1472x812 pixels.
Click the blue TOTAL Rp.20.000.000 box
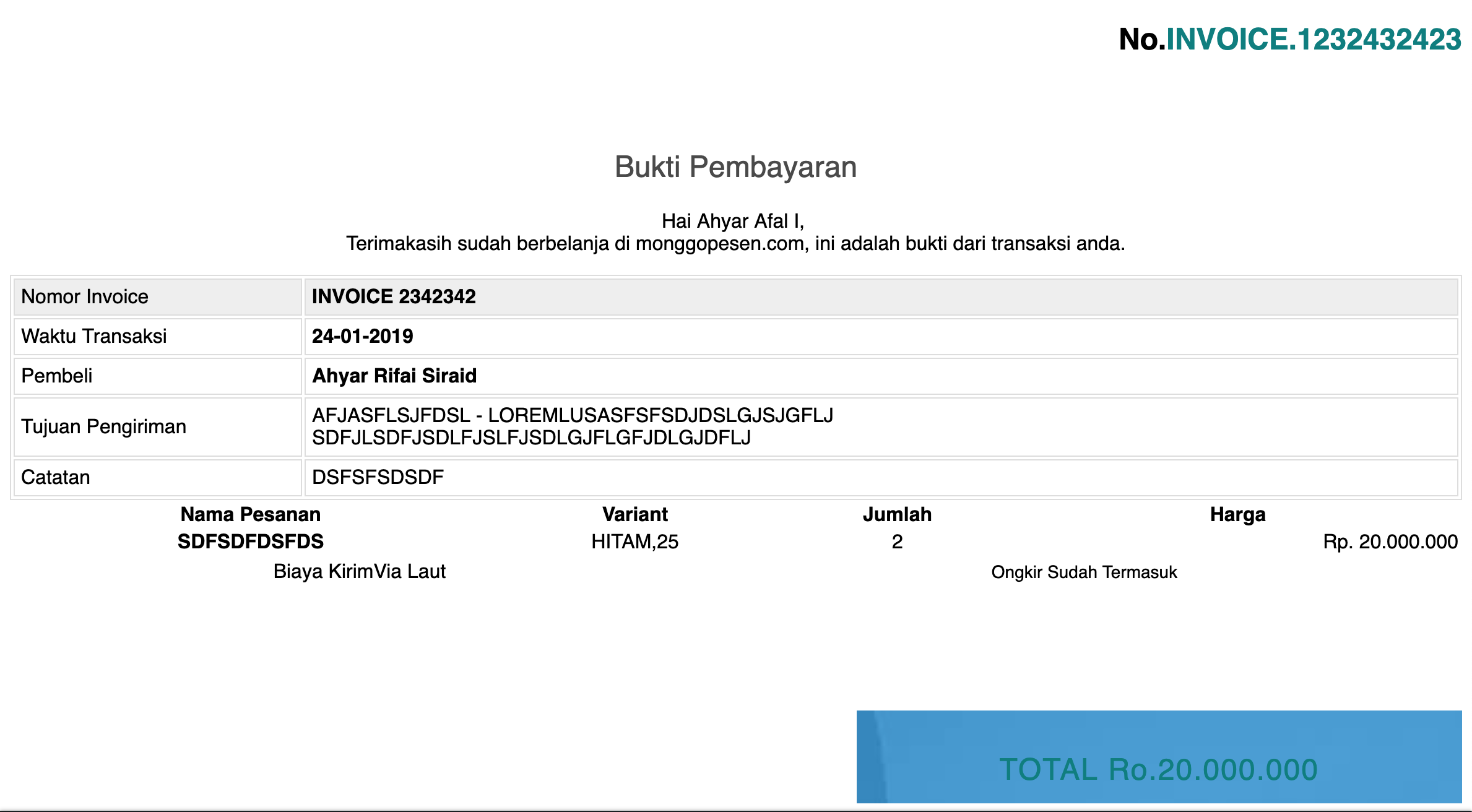(x=1159, y=757)
